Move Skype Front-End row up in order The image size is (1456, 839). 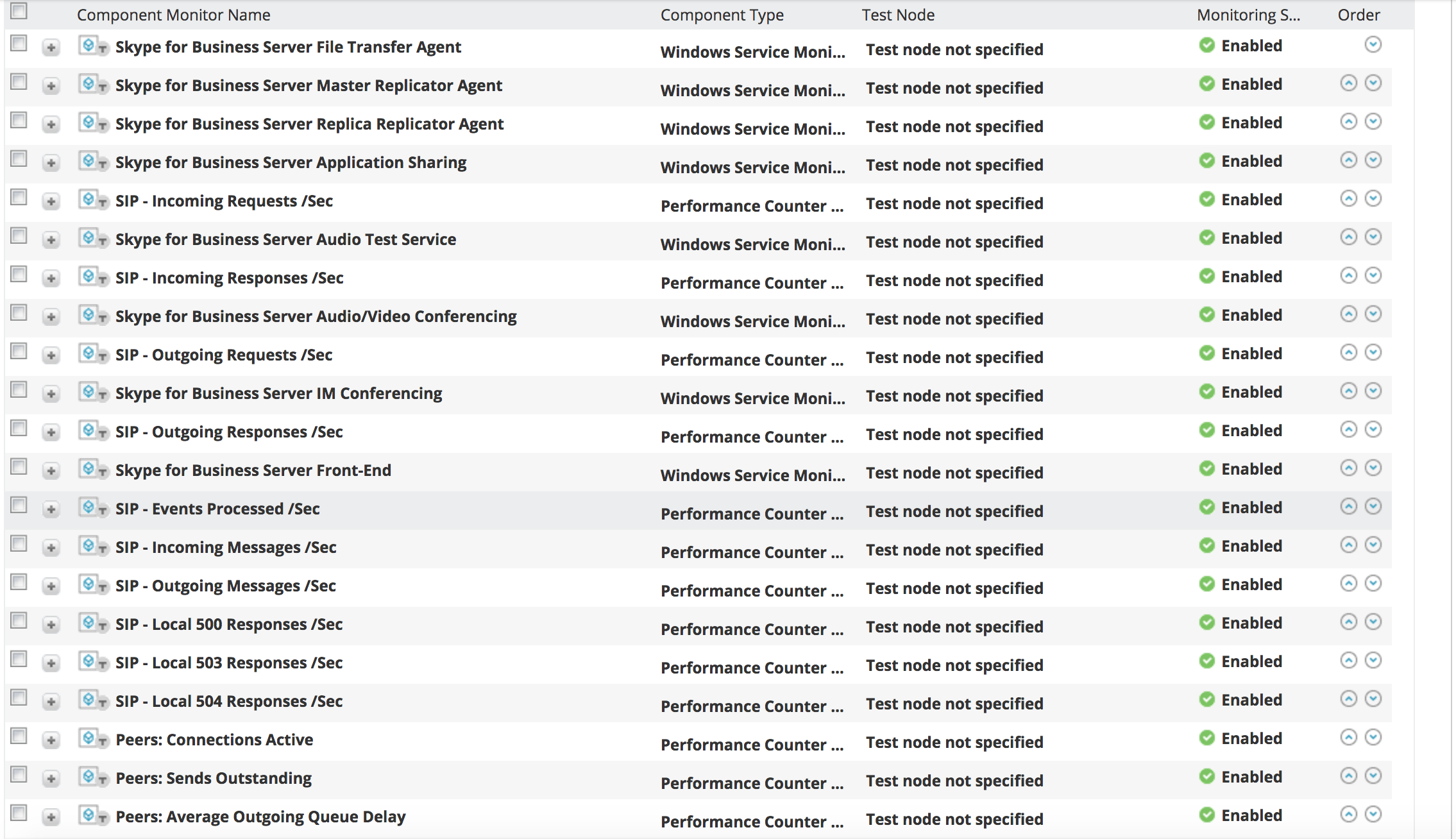[1348, 468]
